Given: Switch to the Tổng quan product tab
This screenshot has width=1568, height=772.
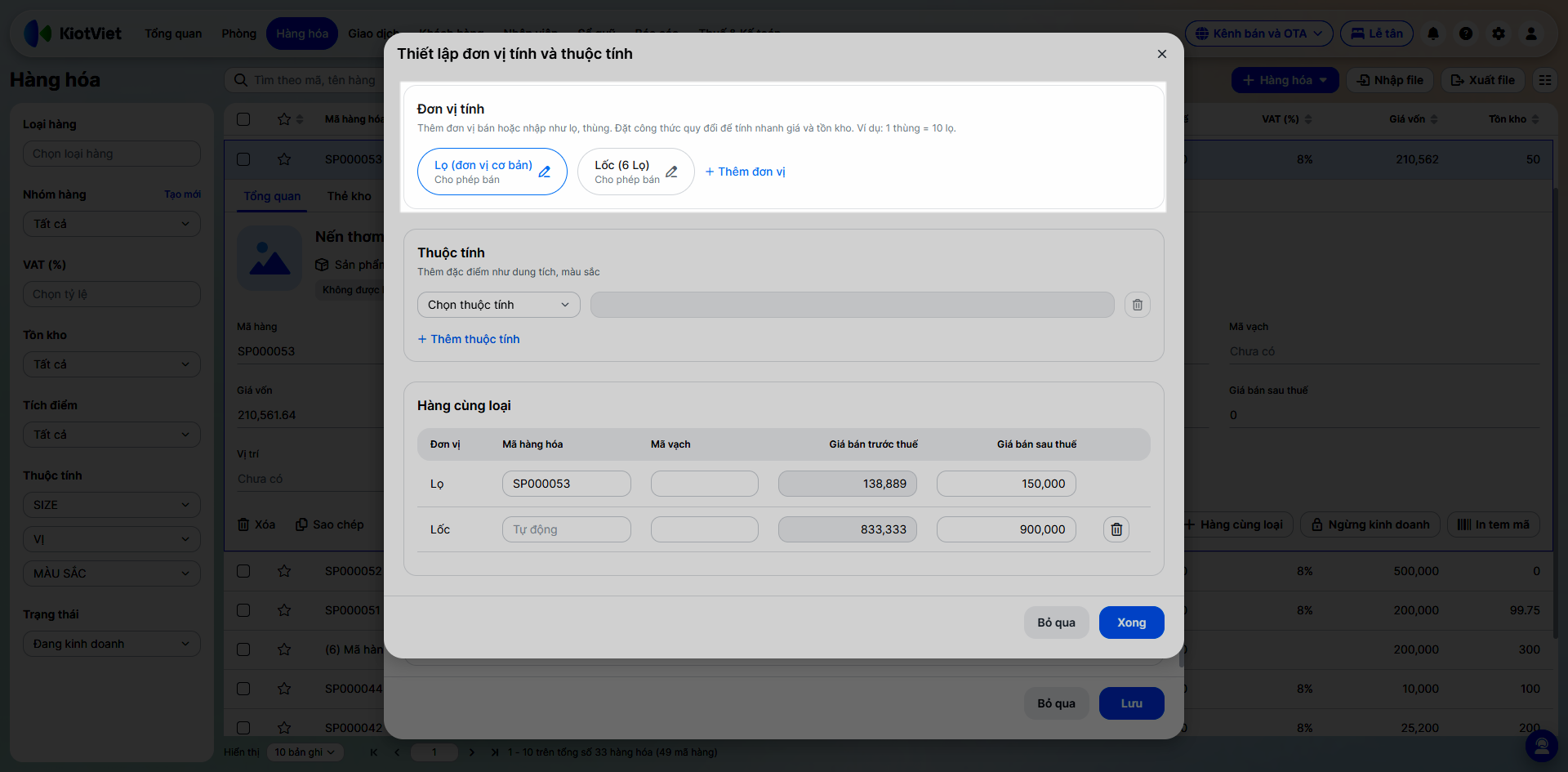Looking at the screenshot, I should point(272,196).
